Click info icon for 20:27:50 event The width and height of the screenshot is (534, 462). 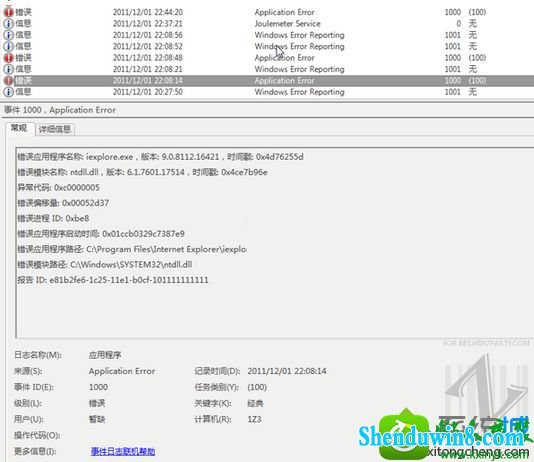9,92
